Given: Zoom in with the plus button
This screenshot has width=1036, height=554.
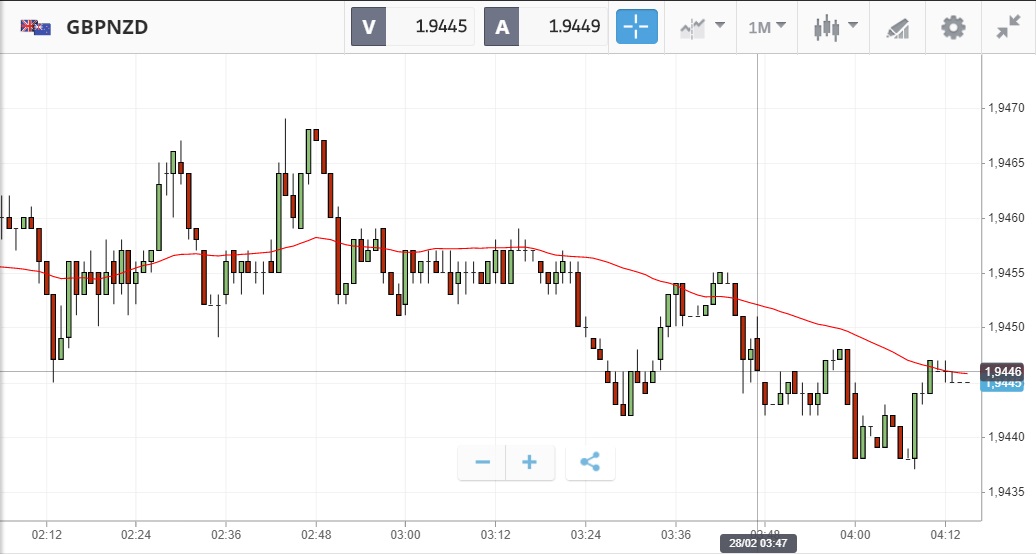Looking at the screenshot, I should [x=530, y=462].
